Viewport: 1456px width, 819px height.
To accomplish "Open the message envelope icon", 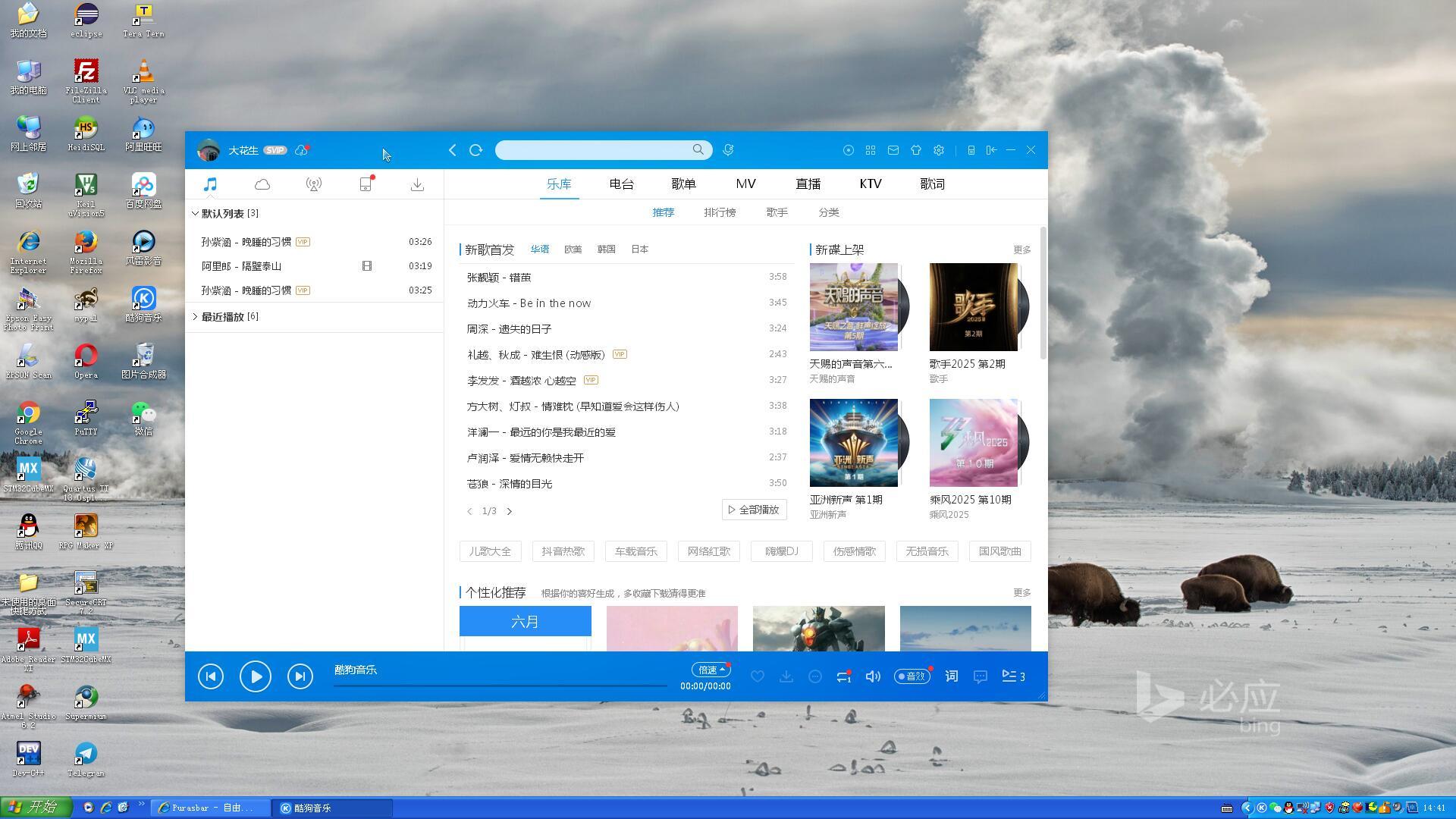I will pyautogui.click(x=893, y=150).
